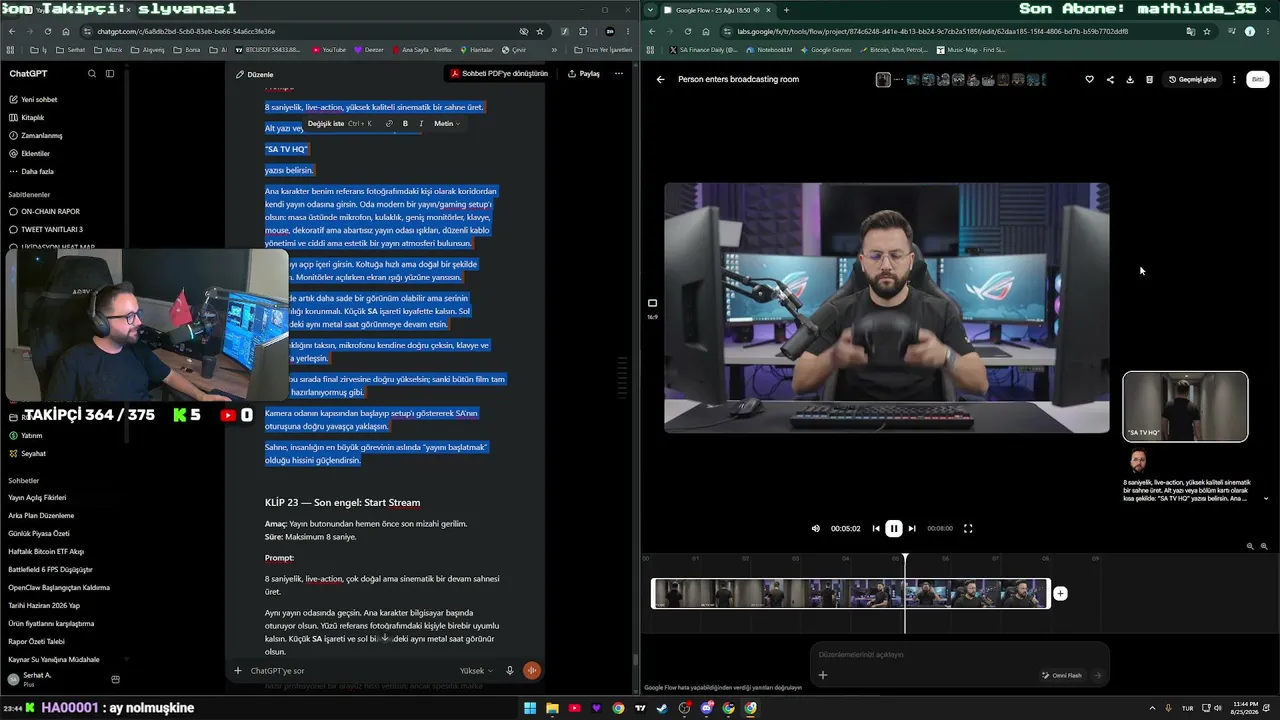Open Haftalık Bitcoin ETF Akışı chat
This screenshot has width=1280, height=720.
[46, 551]
